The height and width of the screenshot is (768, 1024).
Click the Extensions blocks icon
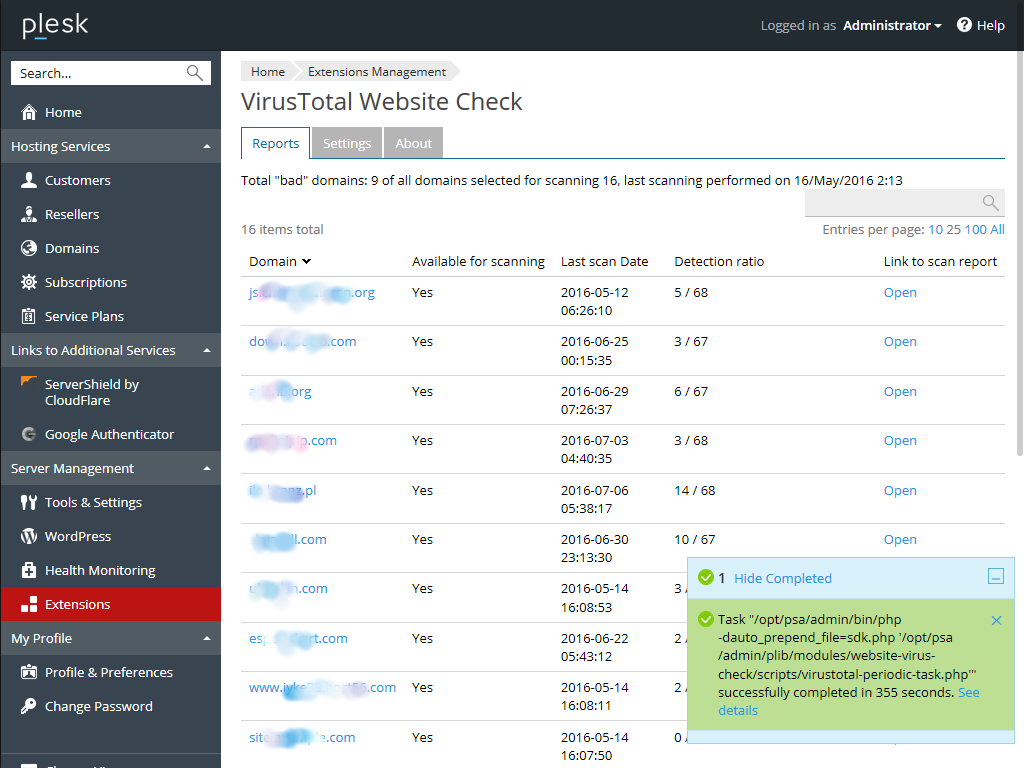point(29,604)
